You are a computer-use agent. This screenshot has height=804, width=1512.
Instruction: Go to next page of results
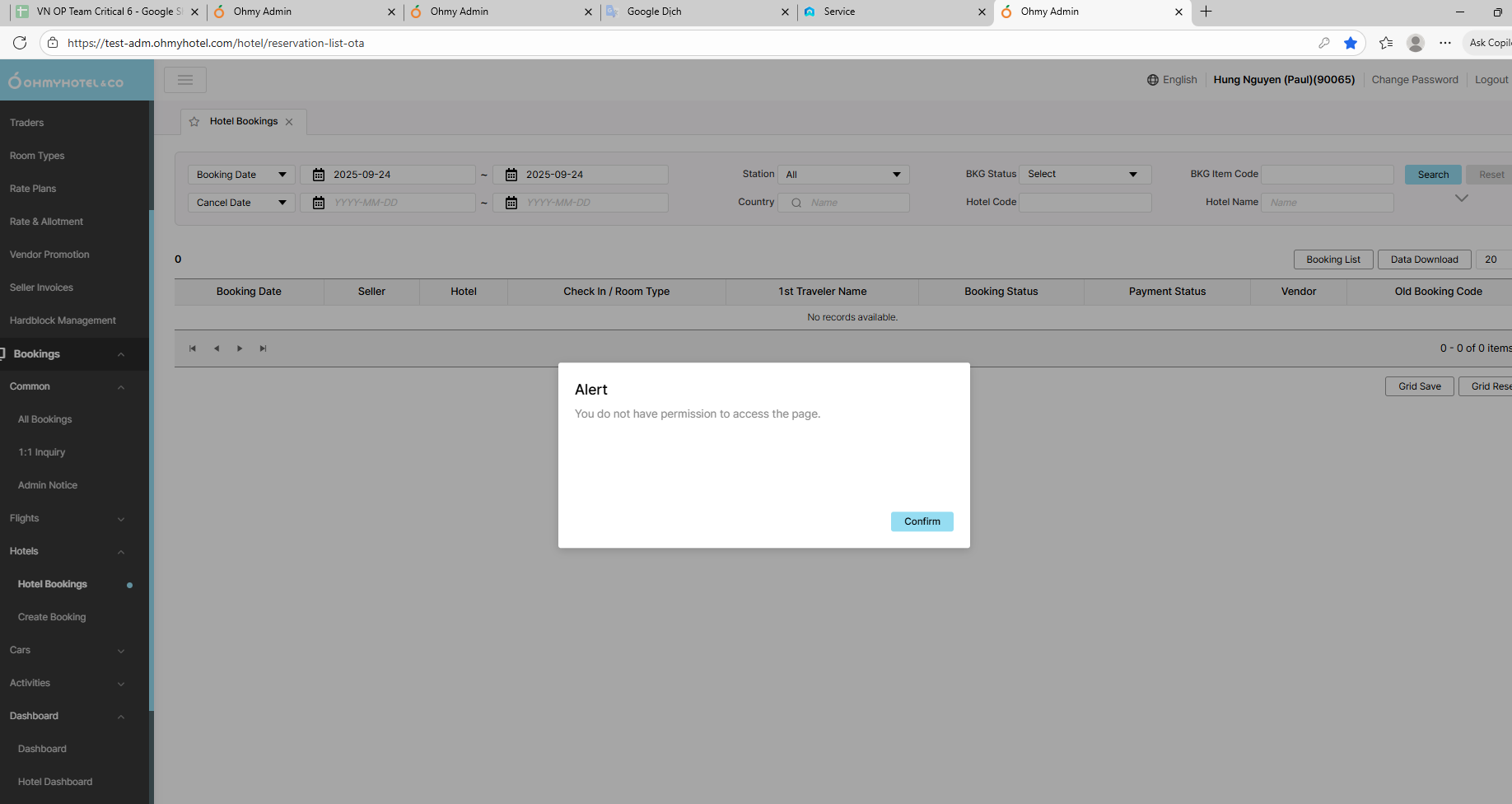(240, 348)
